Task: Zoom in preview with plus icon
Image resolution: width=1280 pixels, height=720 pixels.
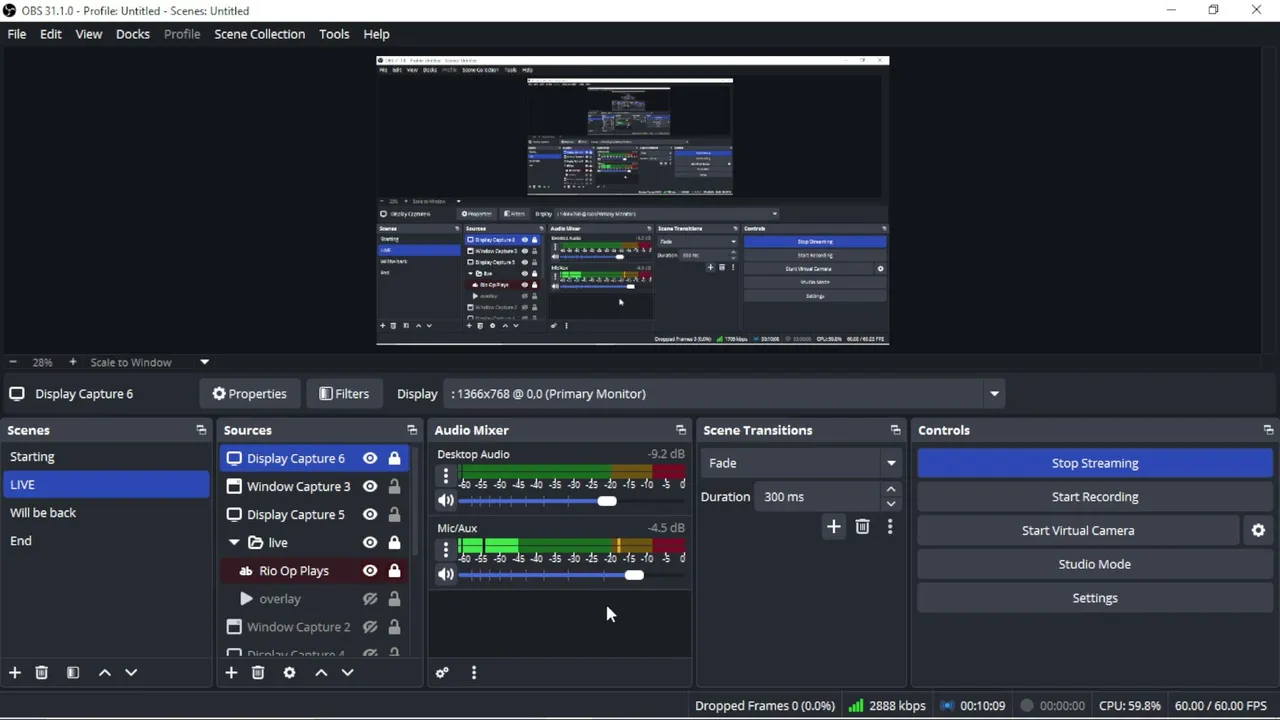Action: tap(72, 362)
